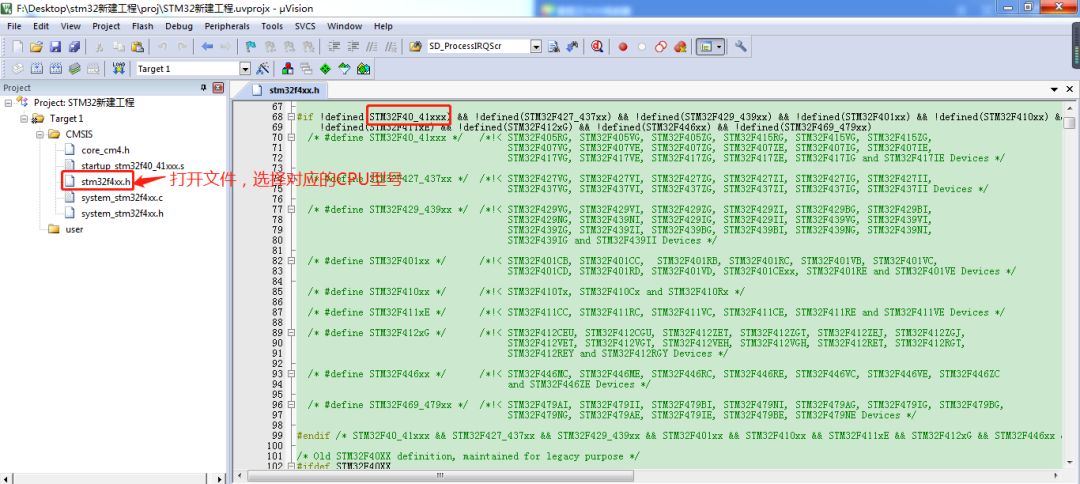Image resolution: width=1080 pixels, height=484 pixels.
Task: Kill all breakpoints icon
Action: point(680,47)
